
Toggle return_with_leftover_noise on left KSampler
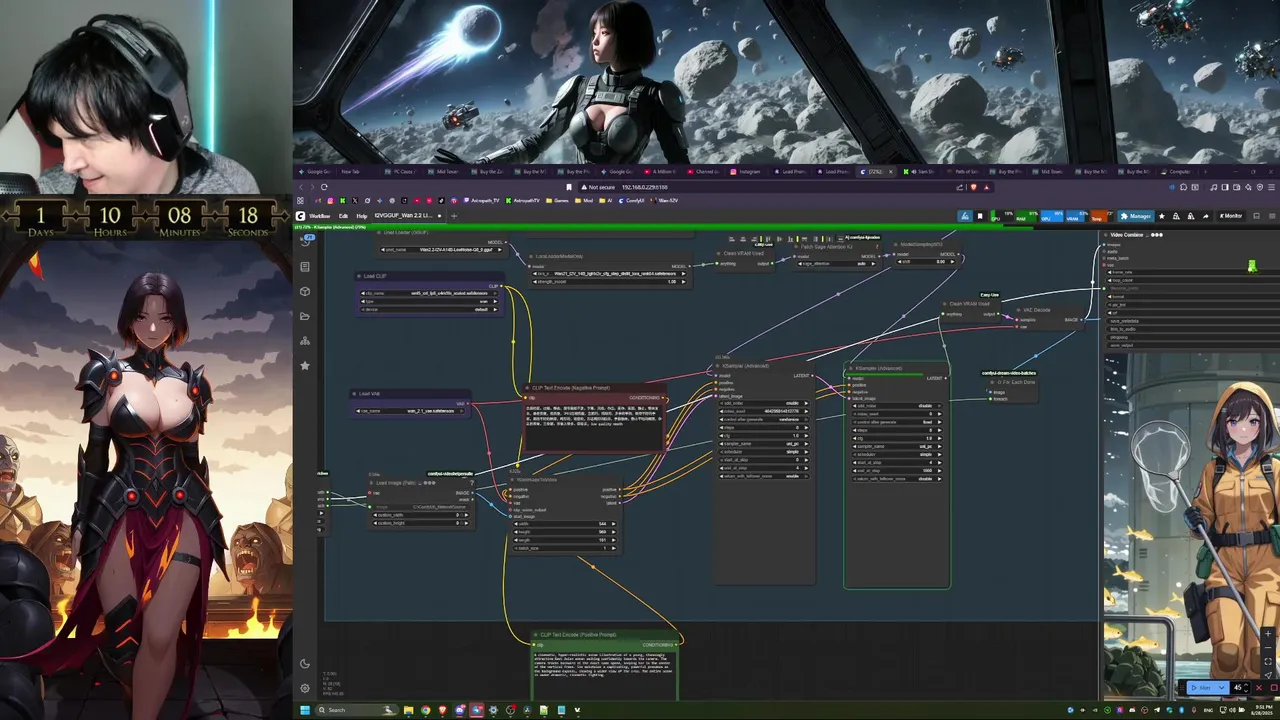[764, 476]
